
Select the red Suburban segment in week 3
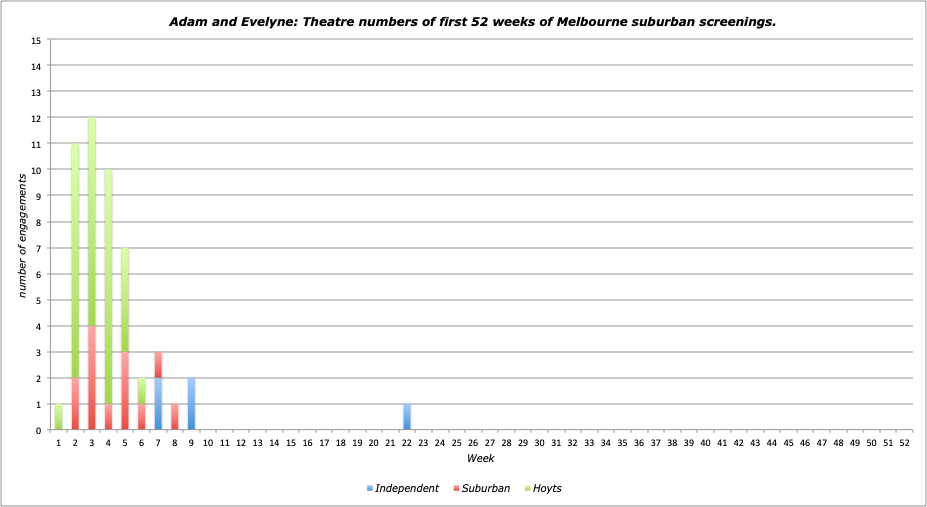(92, 378)
